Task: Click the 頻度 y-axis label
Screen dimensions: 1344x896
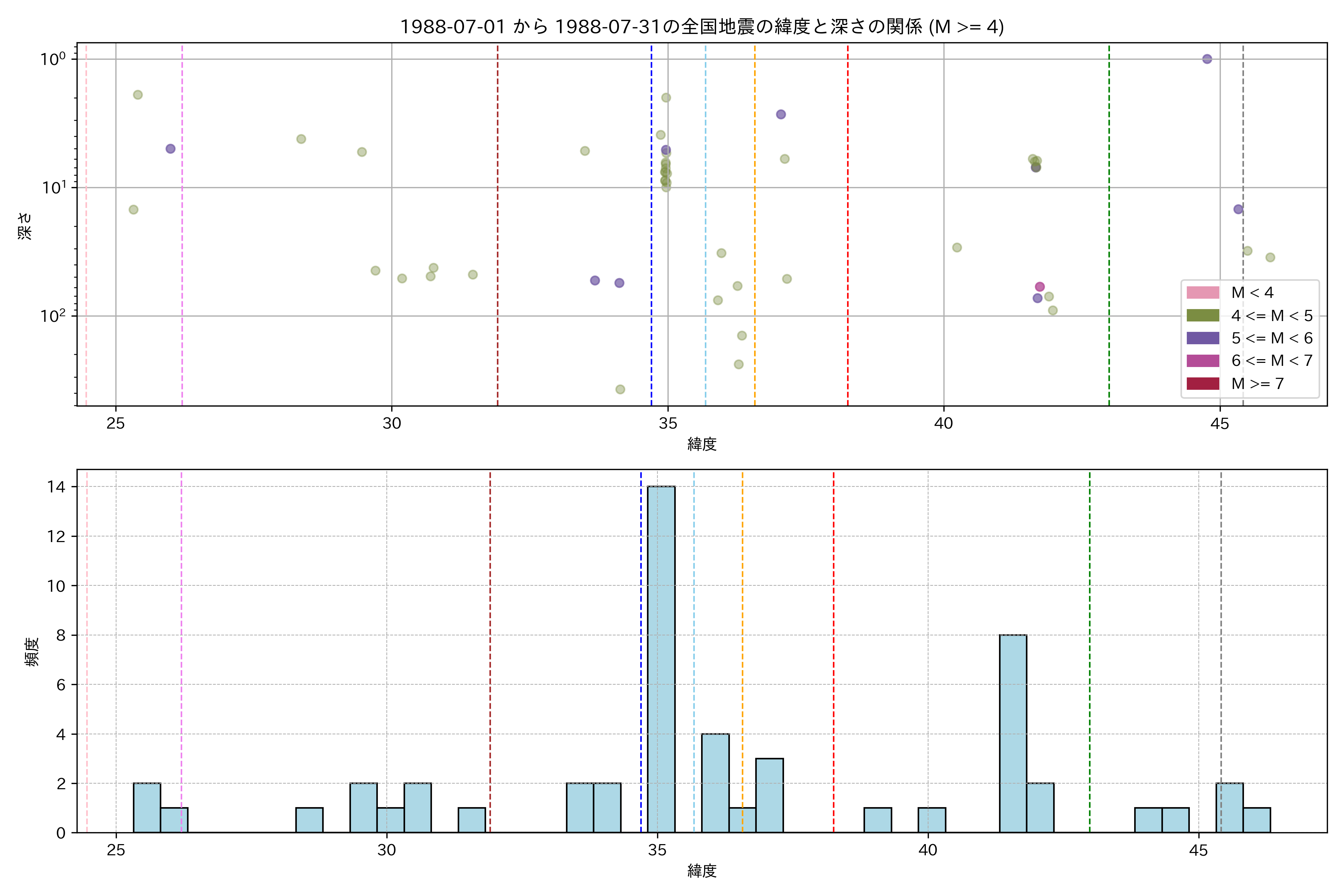Action: tap(32, 652)
